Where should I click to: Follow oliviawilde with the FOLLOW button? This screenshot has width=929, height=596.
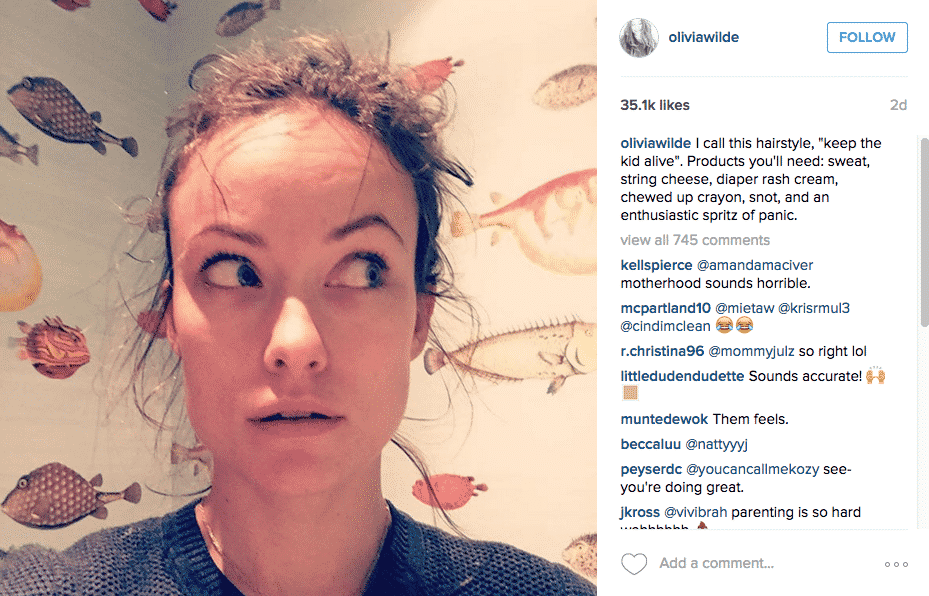pyautogui.click(x=867, y=37)
